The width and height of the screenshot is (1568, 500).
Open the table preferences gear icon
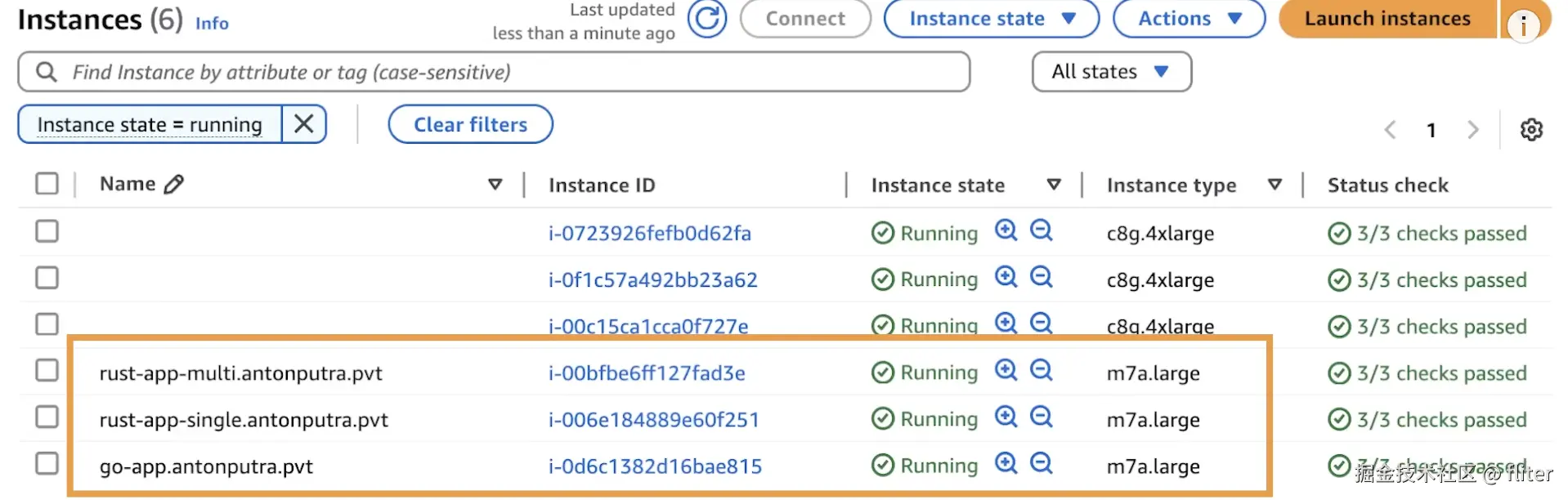click(x=1531, y=129)
